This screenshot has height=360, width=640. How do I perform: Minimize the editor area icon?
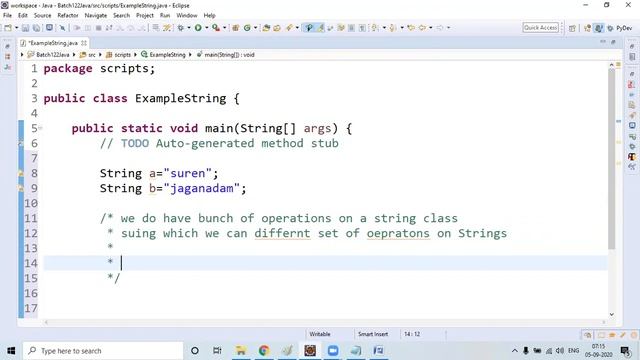(x=603, y=42)
